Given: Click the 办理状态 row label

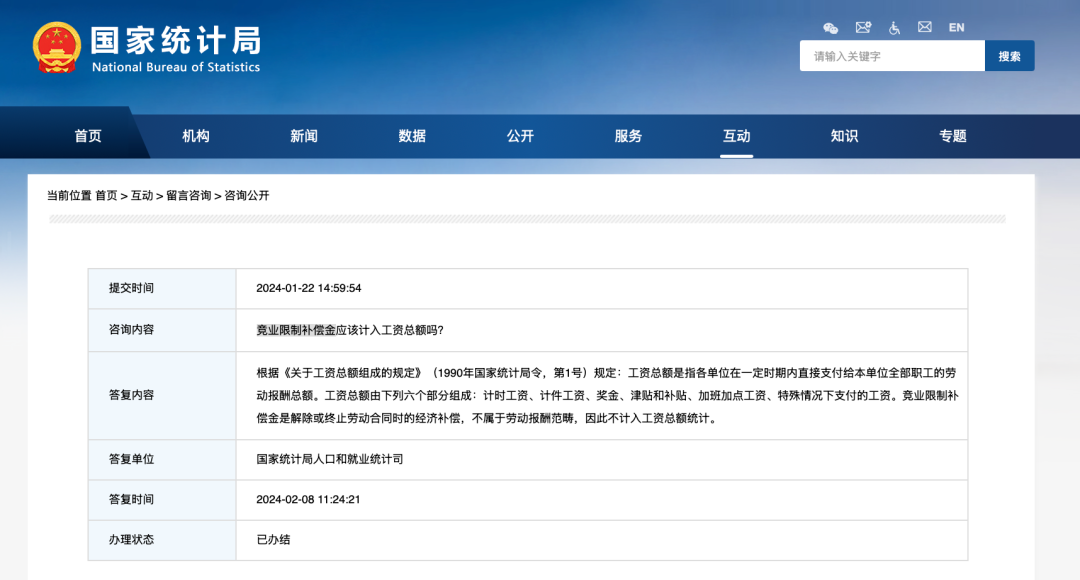Looking at the screenshot, I should pyautogui.click(x=131, y=539).
